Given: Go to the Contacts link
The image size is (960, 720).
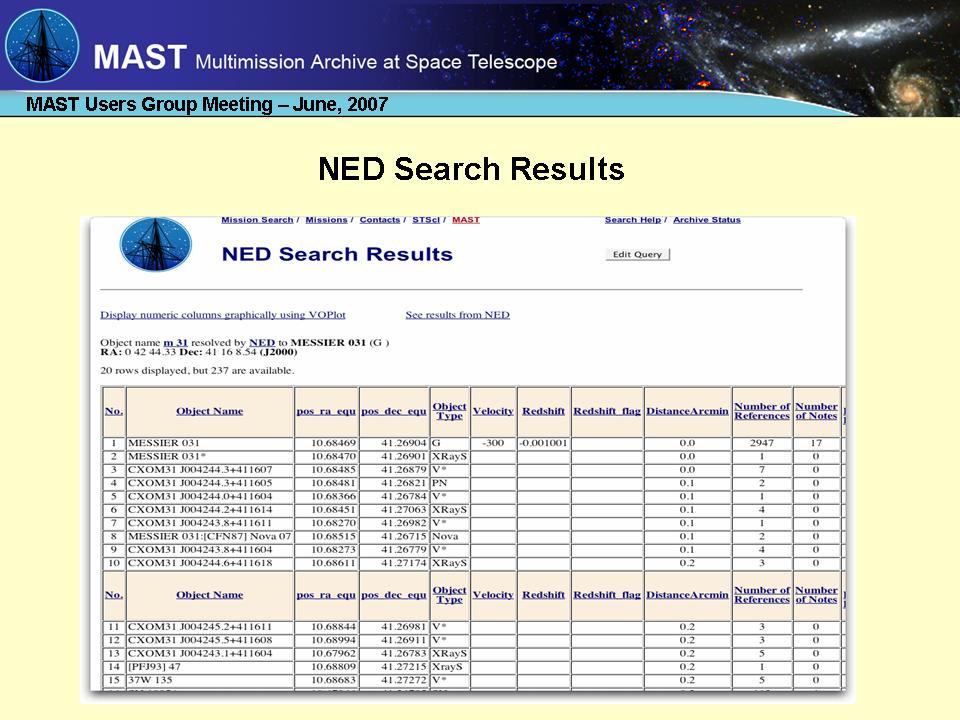Looking at the screenshot, I should point(380,220).
